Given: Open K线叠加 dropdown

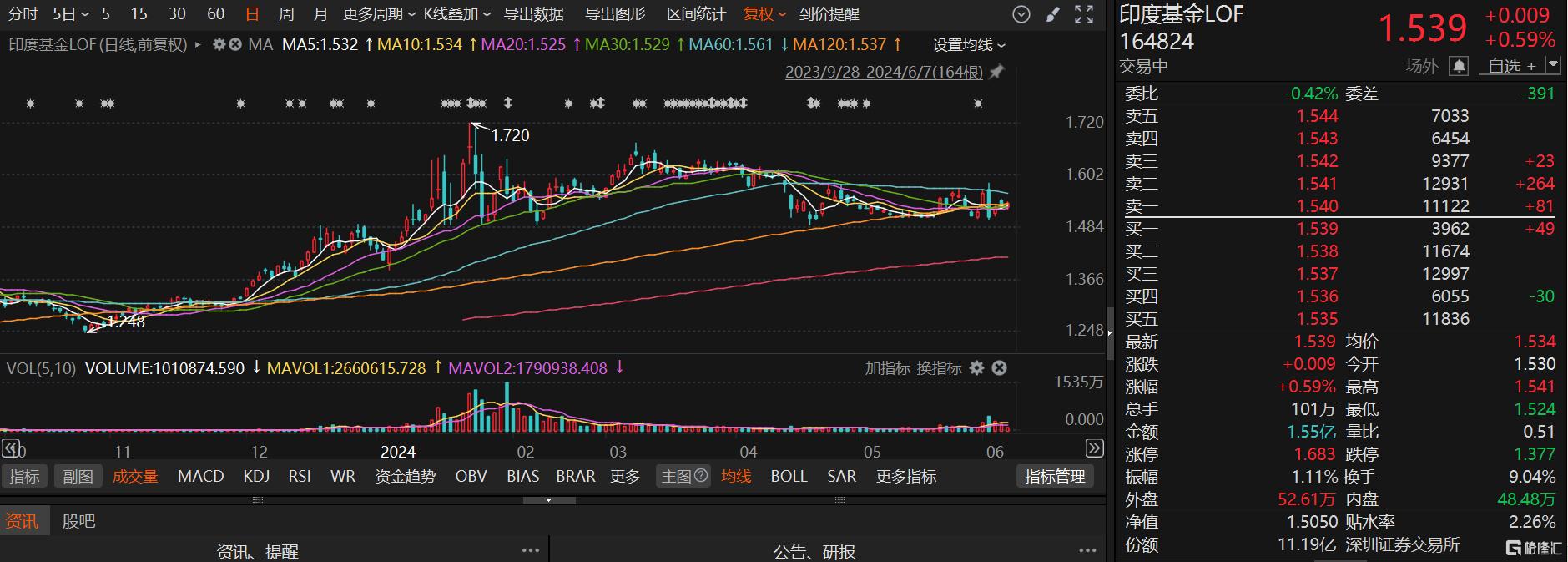Looking at the screenshot, I should [x=457, y=14].
